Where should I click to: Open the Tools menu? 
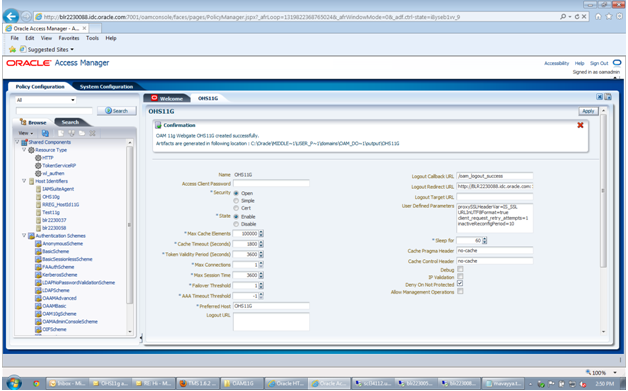pyautogui.click(x=92, y=38)
